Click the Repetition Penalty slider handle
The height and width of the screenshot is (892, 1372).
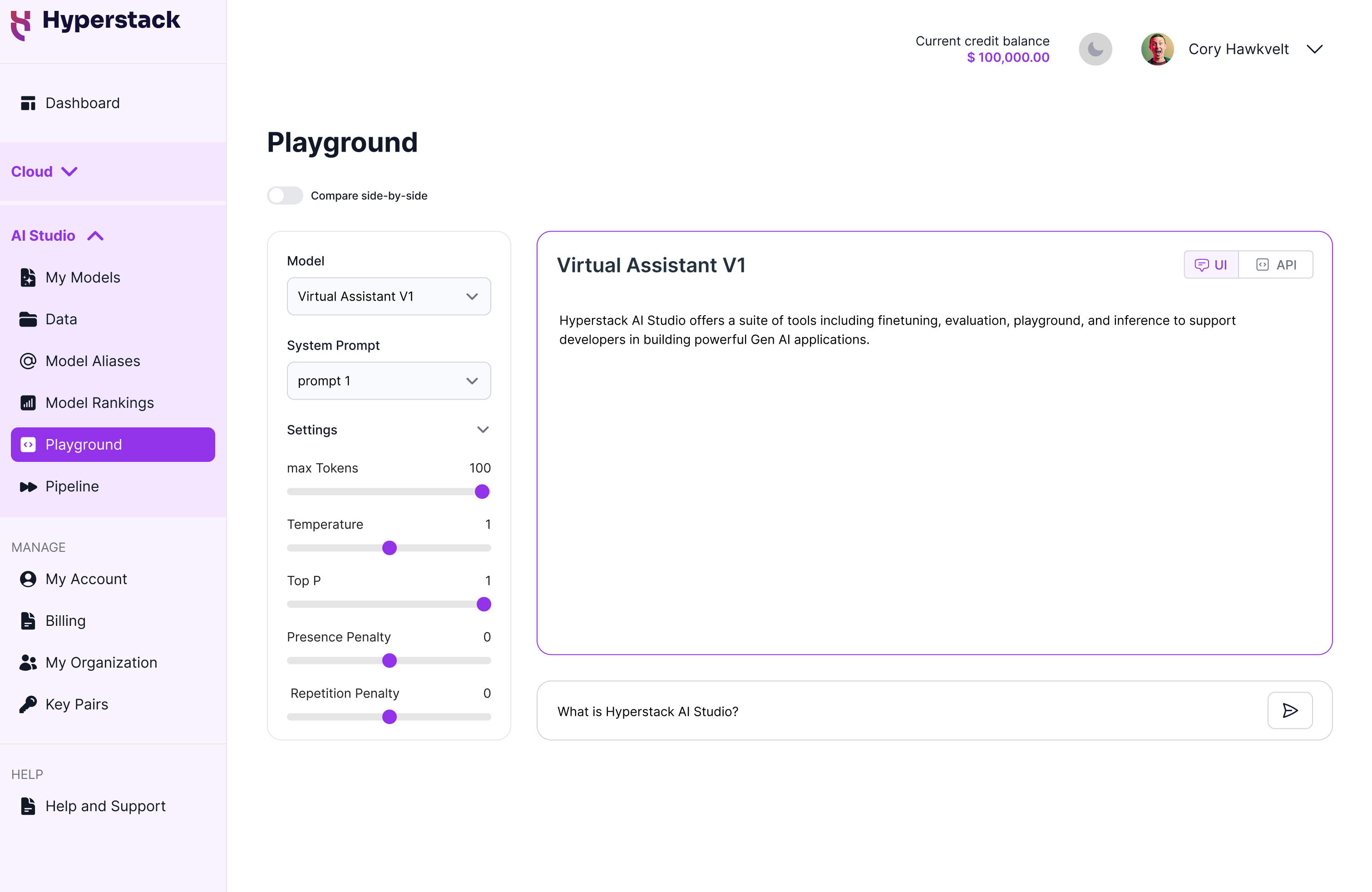pos(390,717)
